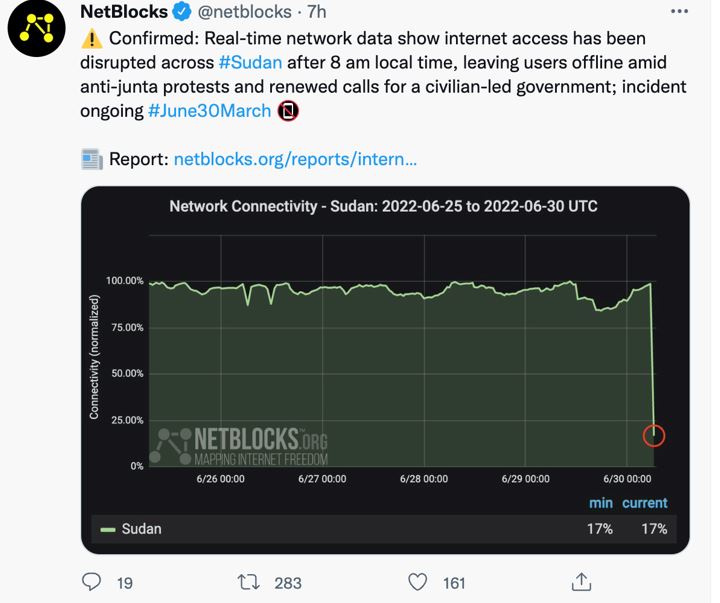Image resolution: width=720 pixels, height=603 pixels.
Task: Click the 7h tweet timestamp
Action: (318, 13)
